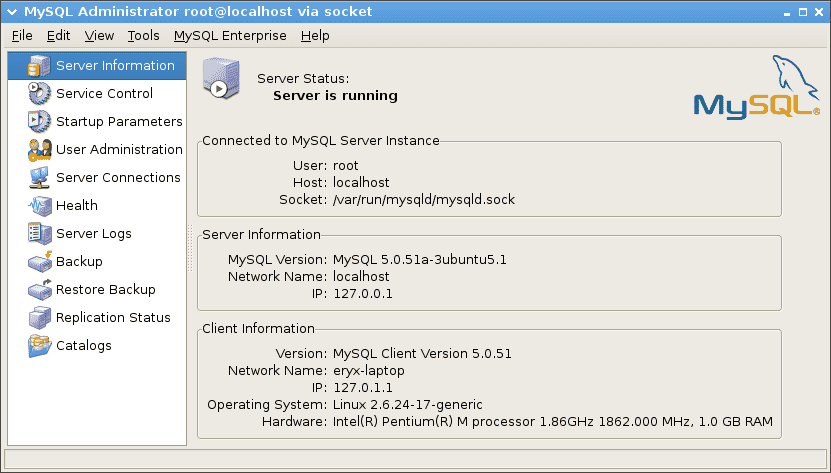
Task: Click the server status running icon
Action: click(x=221, y=80)
